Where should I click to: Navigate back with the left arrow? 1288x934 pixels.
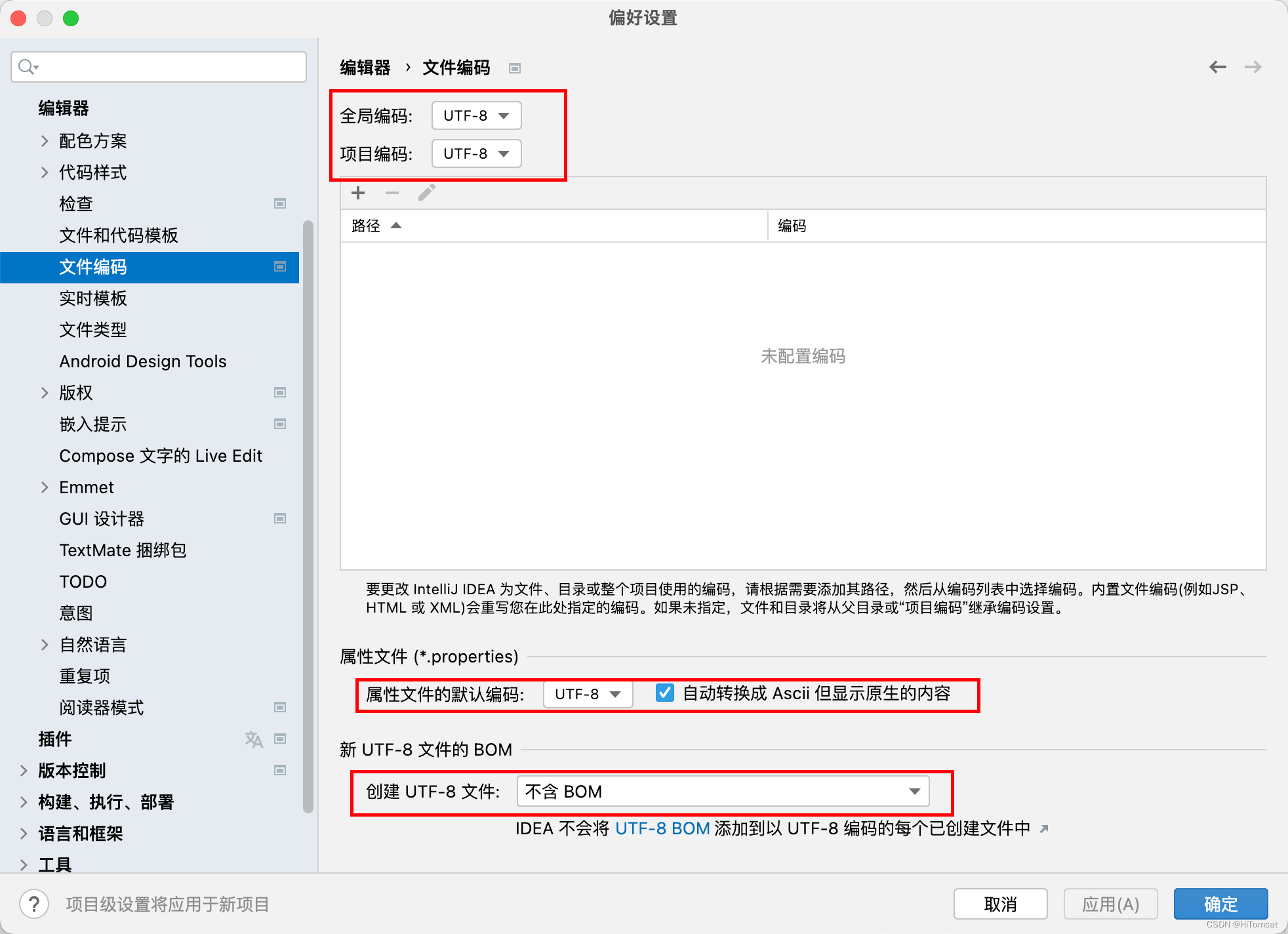pyautogui.click(x=1218, y=67)
